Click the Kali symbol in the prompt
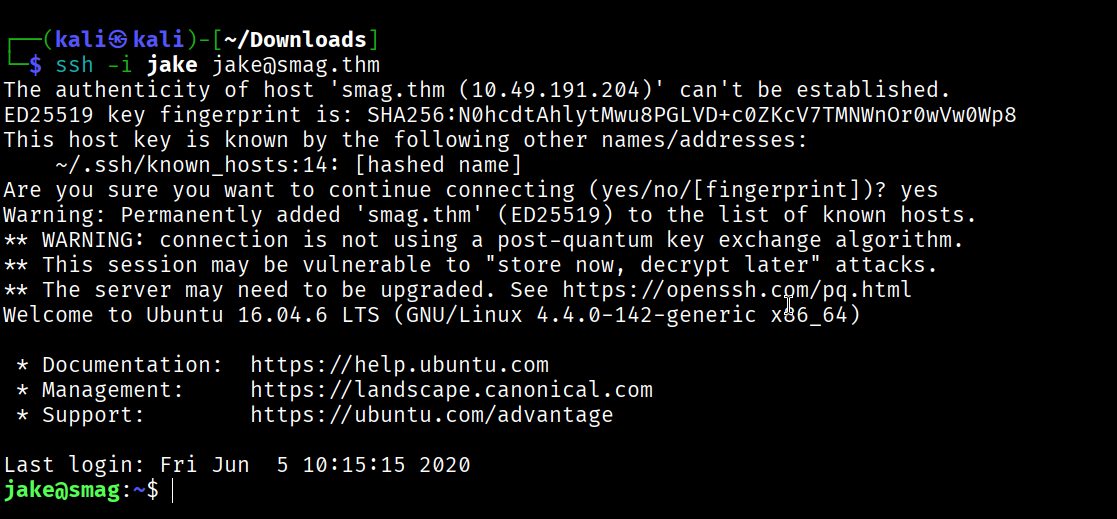The height and width of the screenshot is (519, 1117). (x=119, y=40)
